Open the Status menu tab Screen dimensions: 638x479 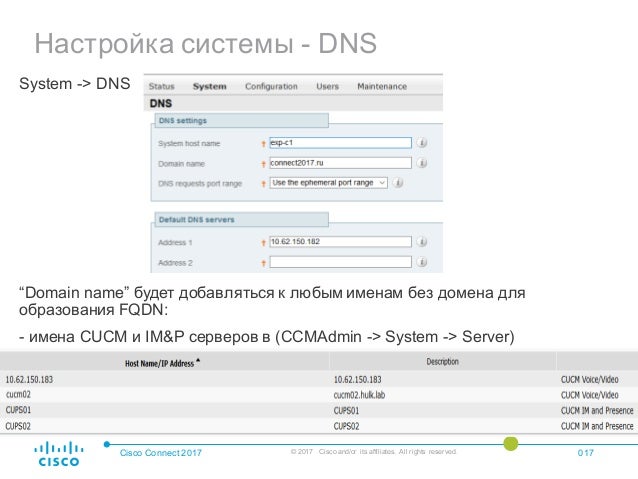162,86
